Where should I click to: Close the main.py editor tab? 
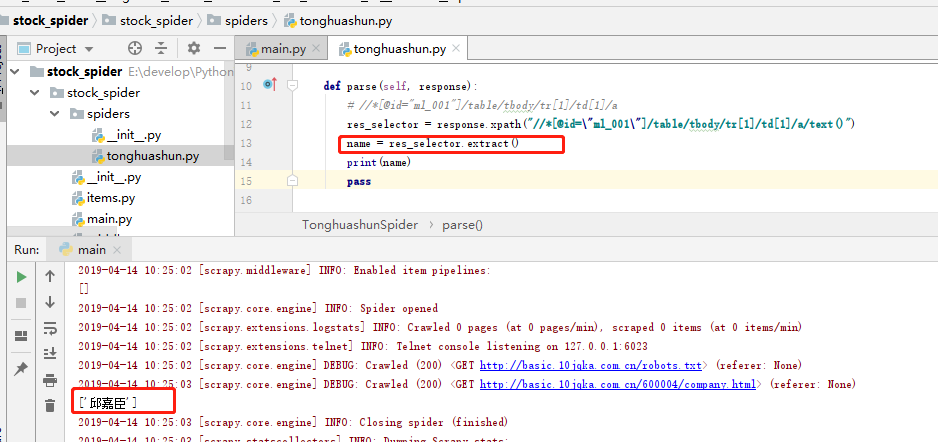(316, 49)
